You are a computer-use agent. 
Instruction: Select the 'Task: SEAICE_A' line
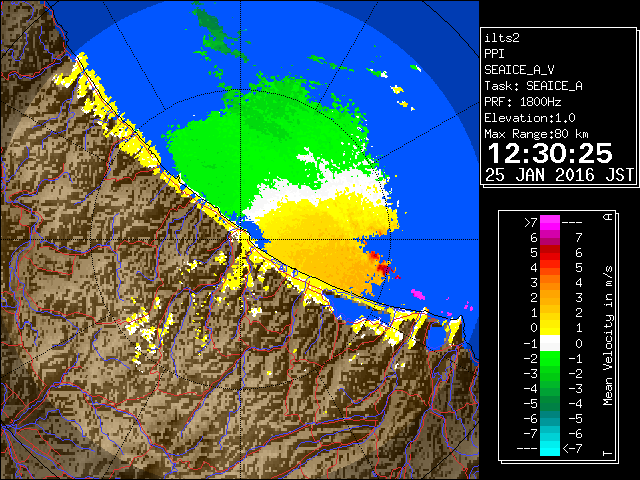pyautogui.click(x=533, y=86)
